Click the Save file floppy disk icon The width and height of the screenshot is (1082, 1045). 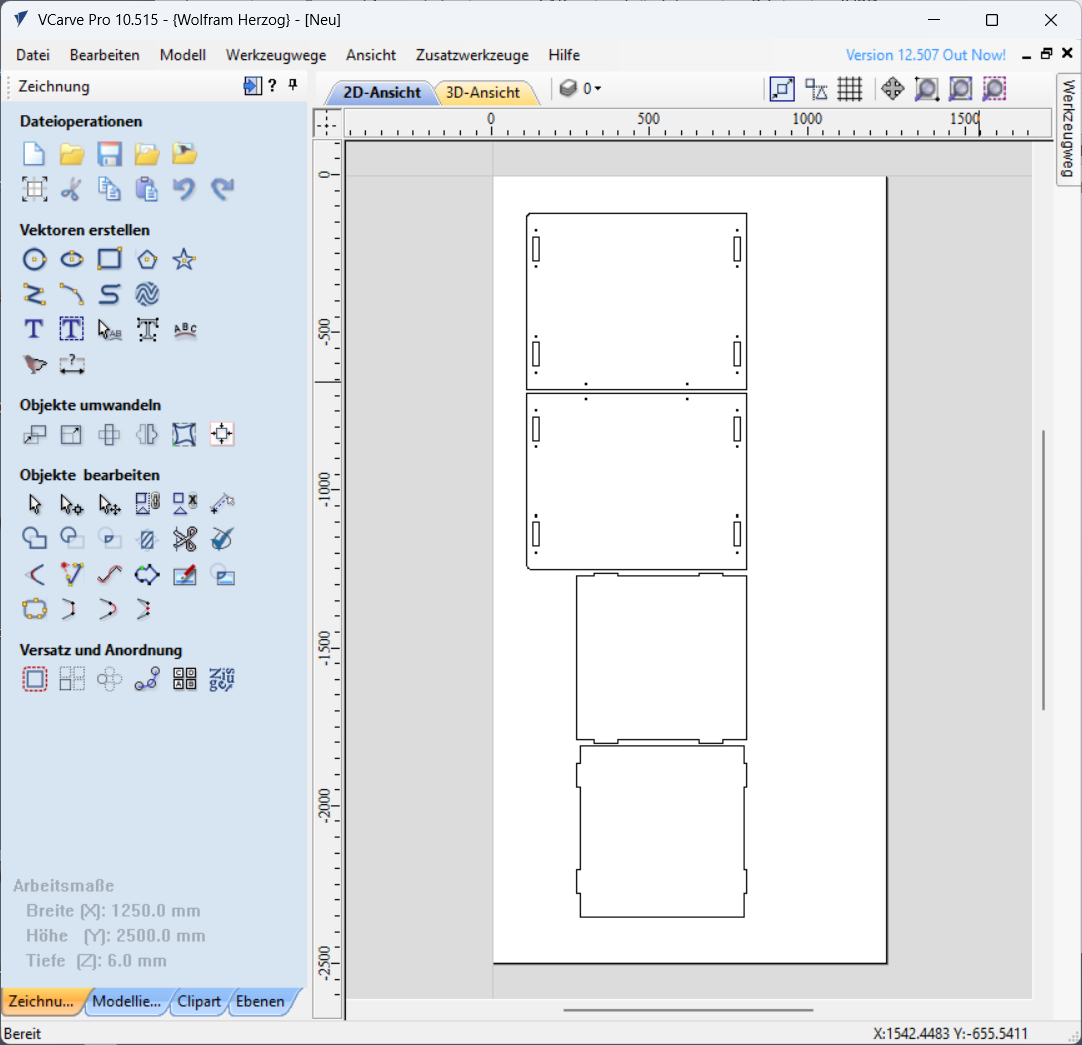pyautogui.click(x=109, y=154)
